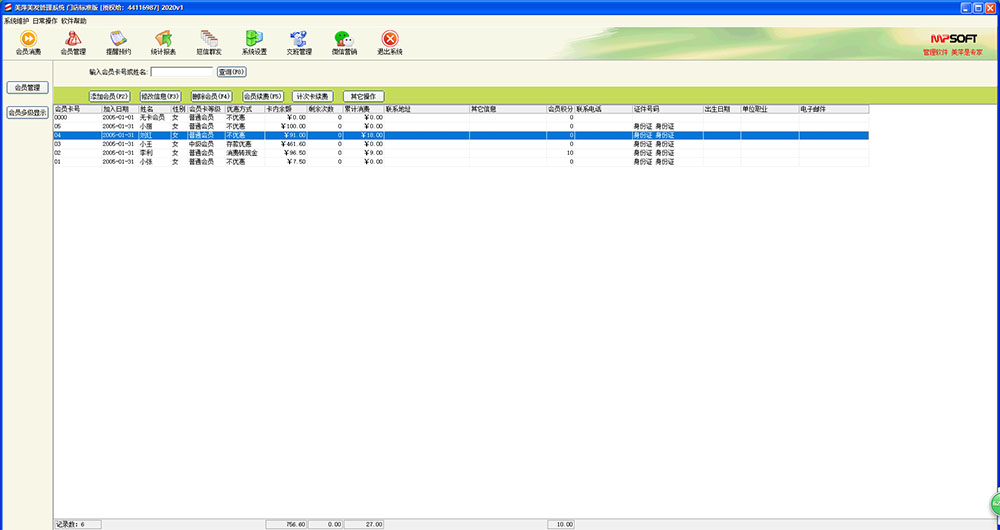Click the 交班管理 shift icon
The image size is (1000, 530).
coord(299,41)
